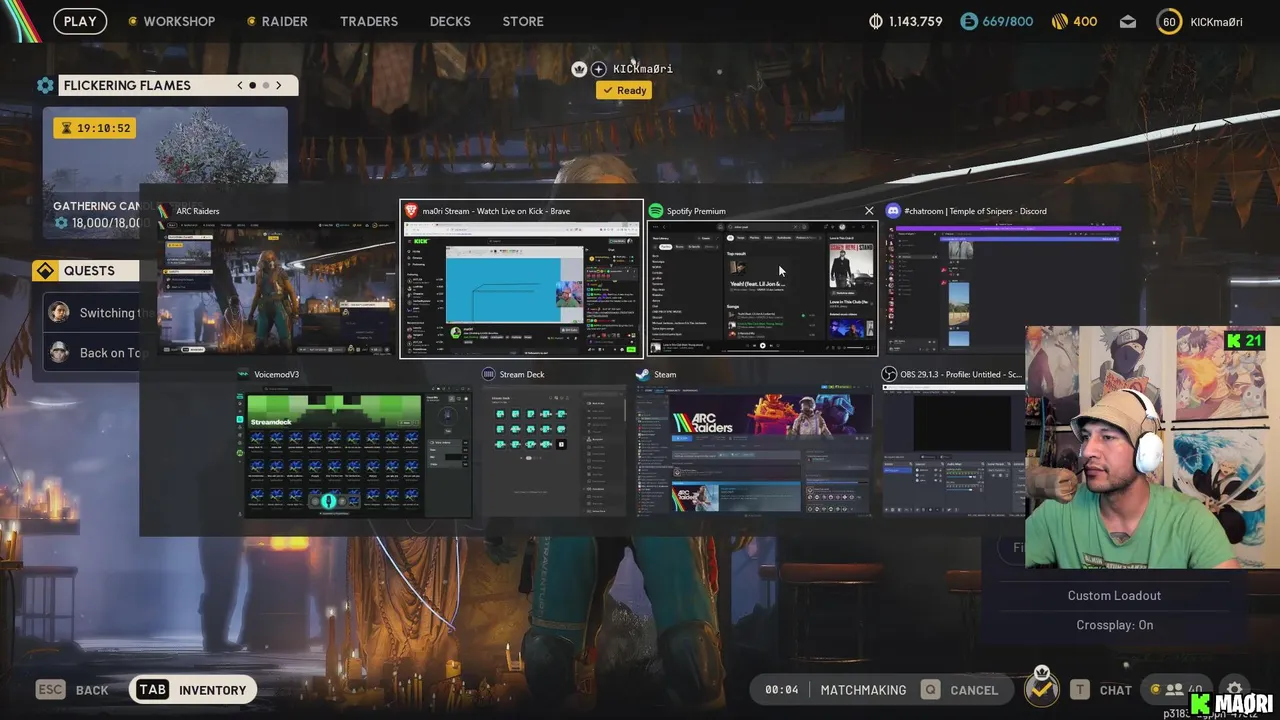Click the Spotify icon in switcher title
The width and height of the screenshot is (1280, 720).
click(x=656, y=211)
